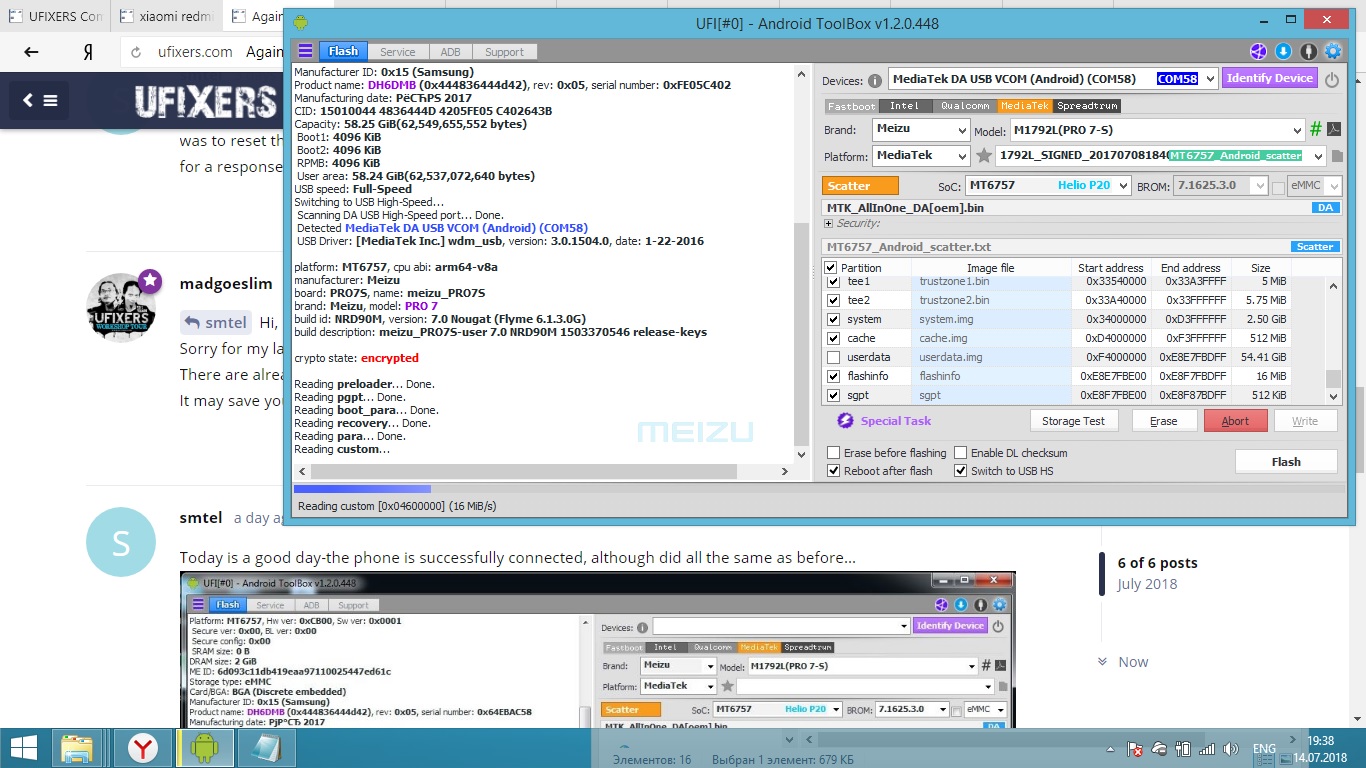
Task: Click the blue download update icon
Action: (x=1284, y=51)
